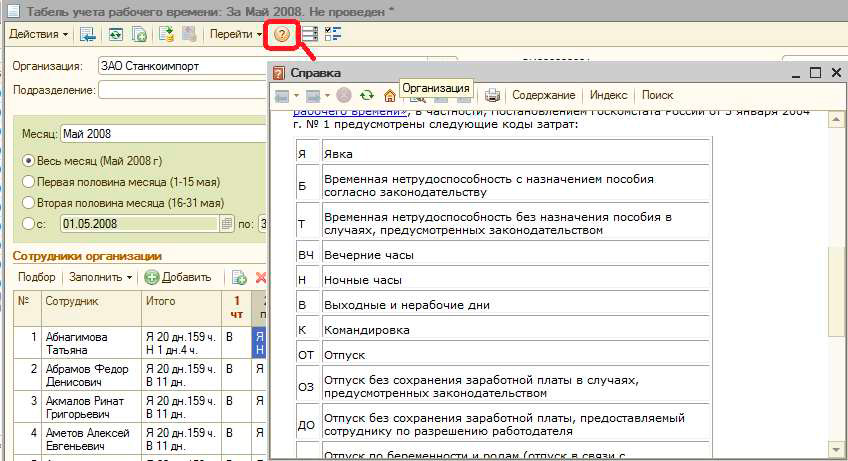
Task: Select 'Первая половина месяца (1-15 мая)'
Action: (x=28, y=182)
